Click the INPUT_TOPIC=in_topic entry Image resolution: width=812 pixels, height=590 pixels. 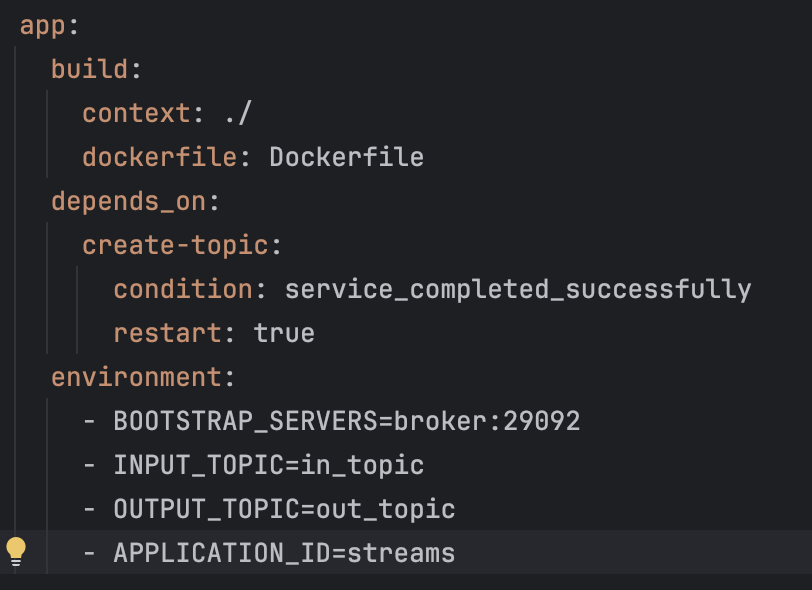pyautogui.click(x=269, y=465)
